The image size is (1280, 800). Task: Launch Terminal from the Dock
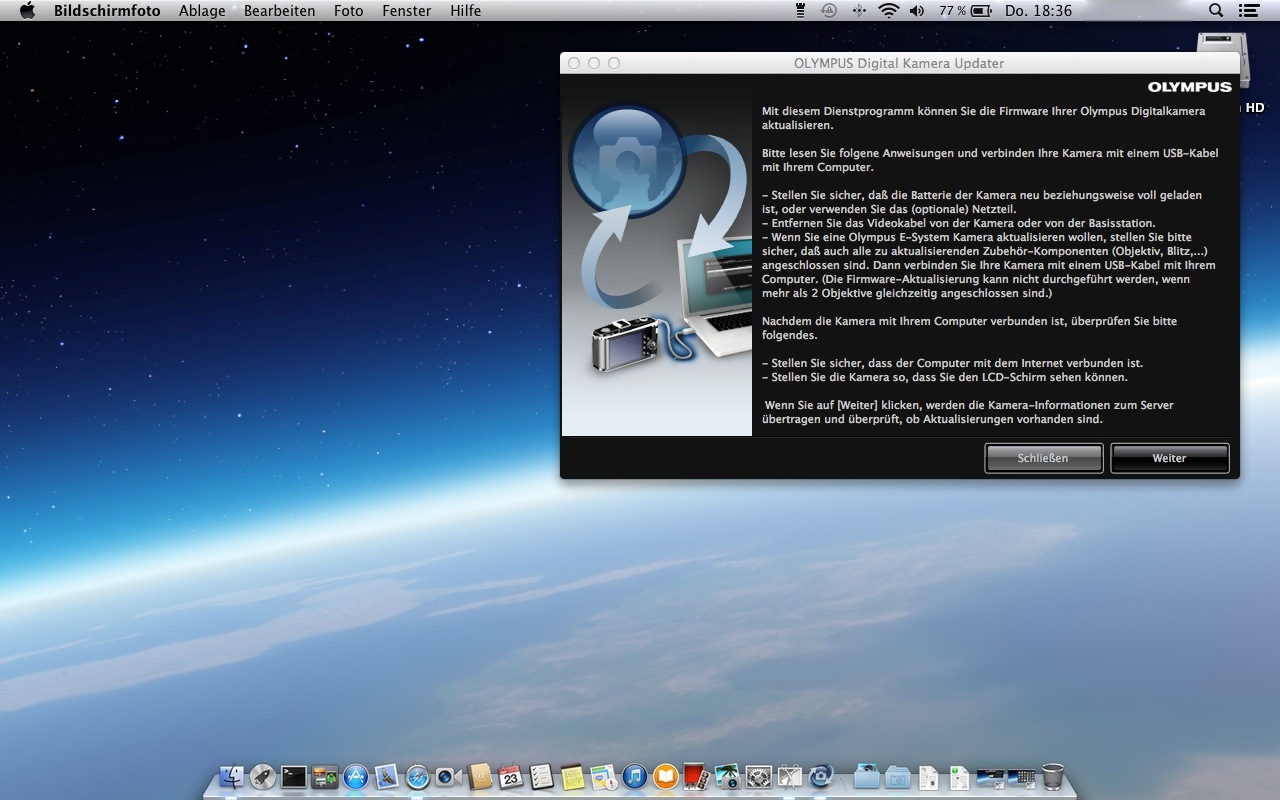pos(294,776)
